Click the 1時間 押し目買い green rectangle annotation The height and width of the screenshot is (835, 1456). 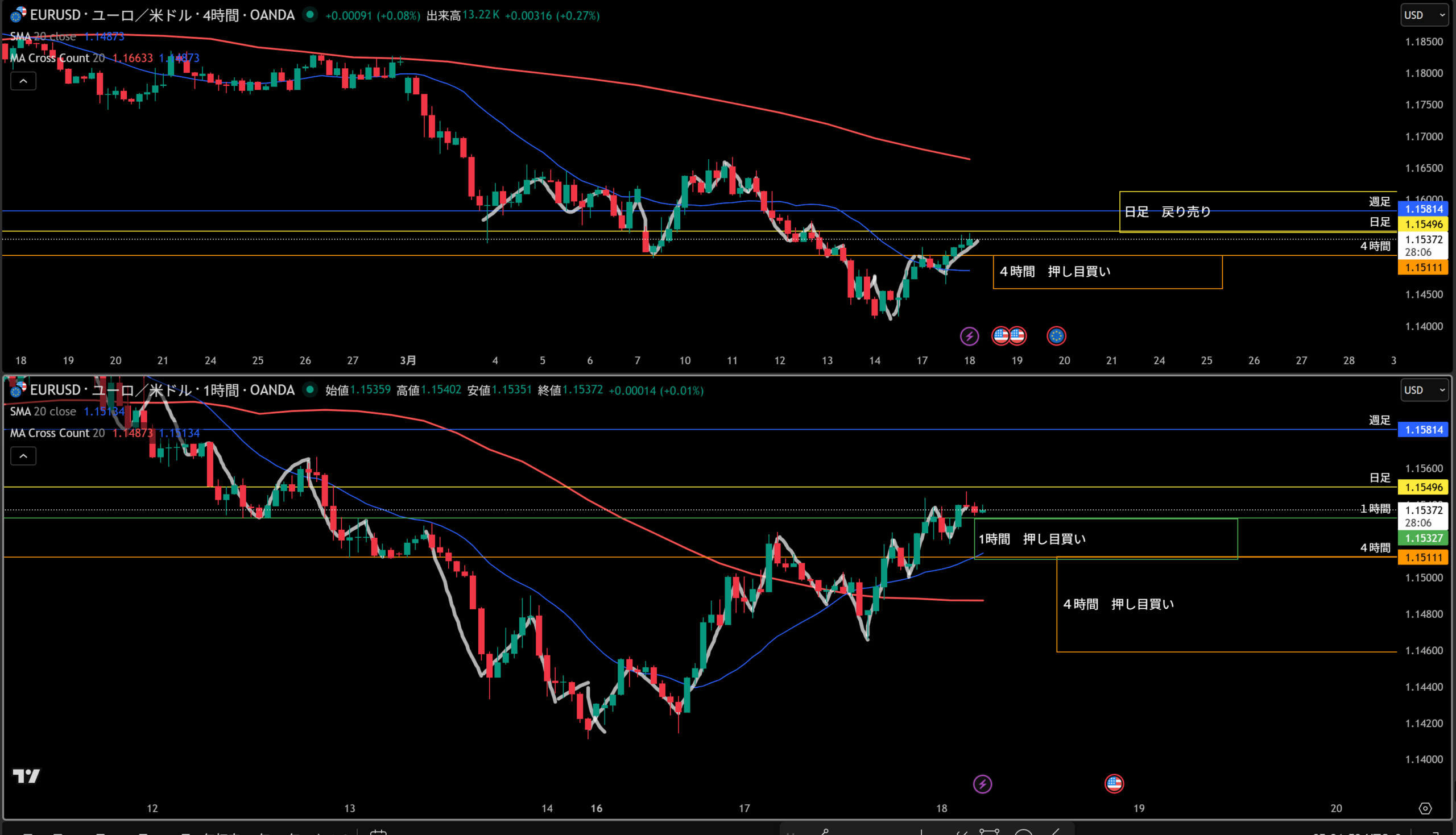coord(1032,539)
